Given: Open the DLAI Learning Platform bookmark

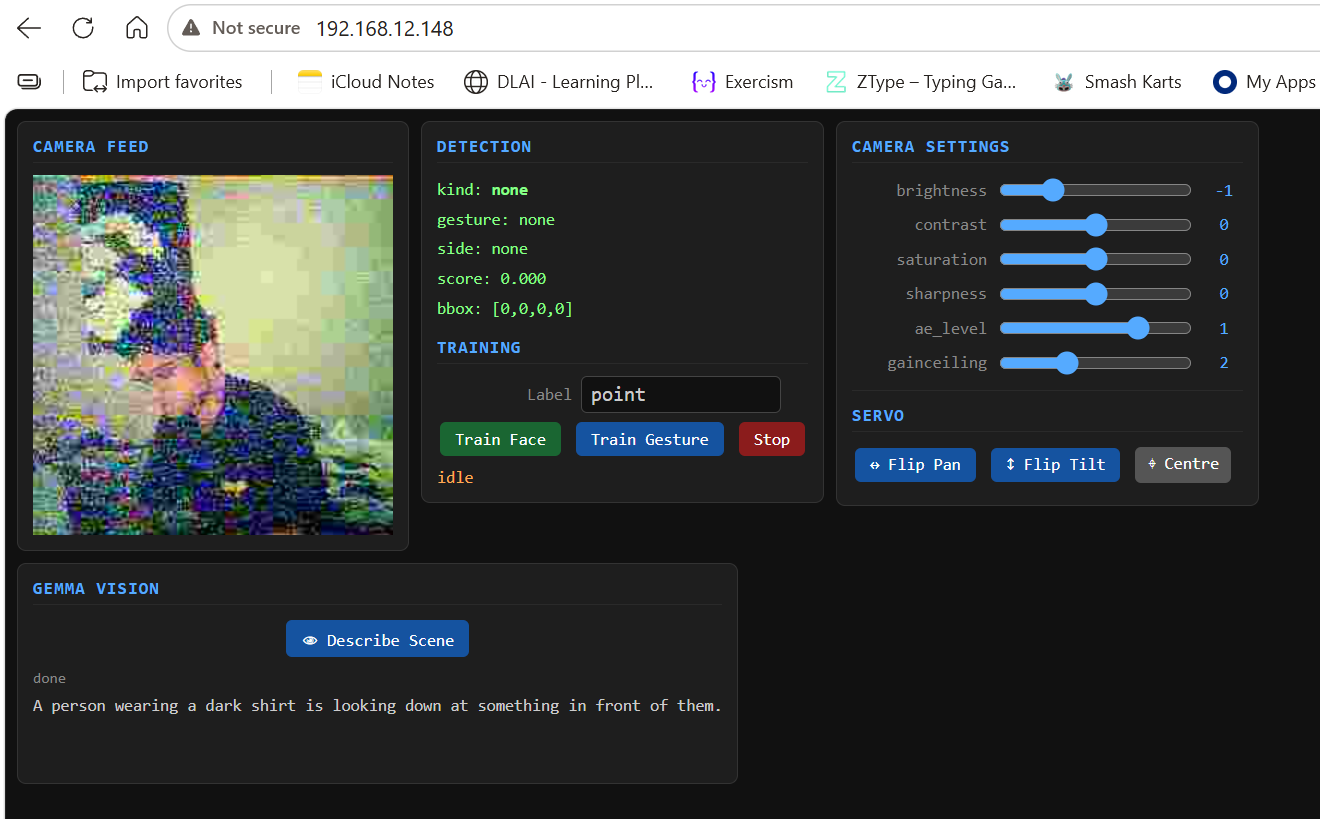Looking at the screenshot, I should coord(559,82).
